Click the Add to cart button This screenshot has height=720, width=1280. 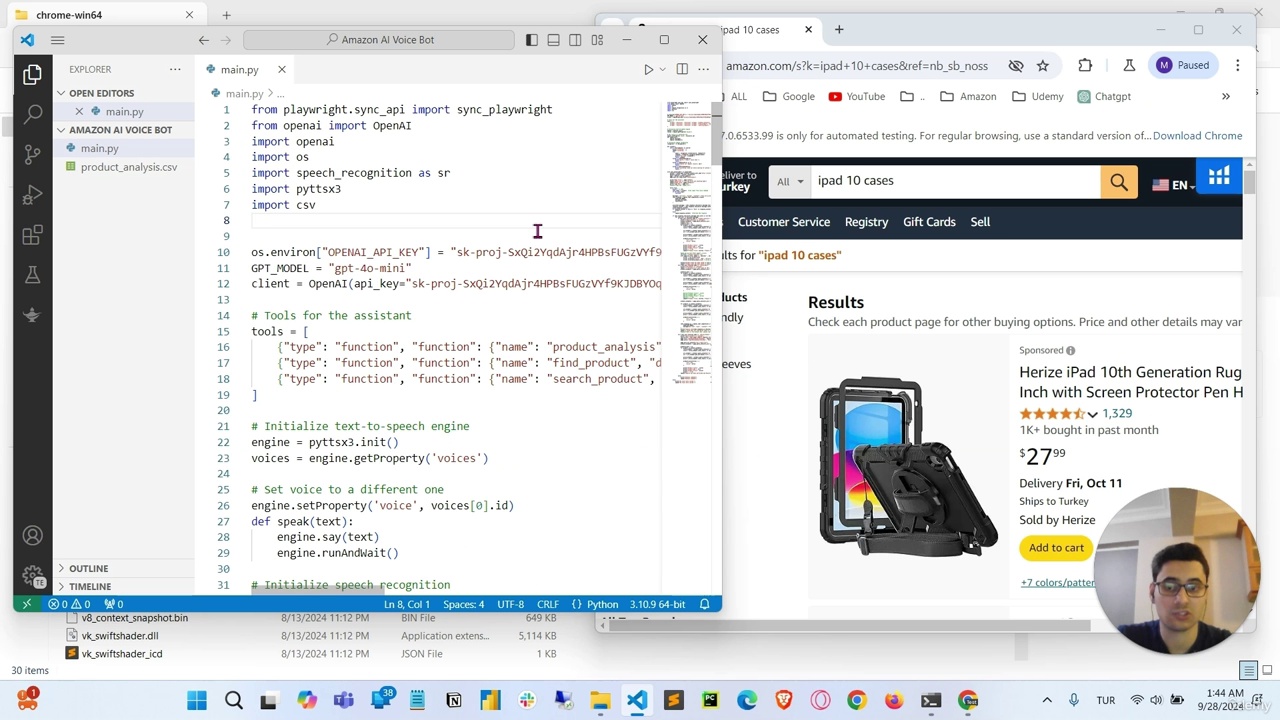click(x=1056, y=547)
